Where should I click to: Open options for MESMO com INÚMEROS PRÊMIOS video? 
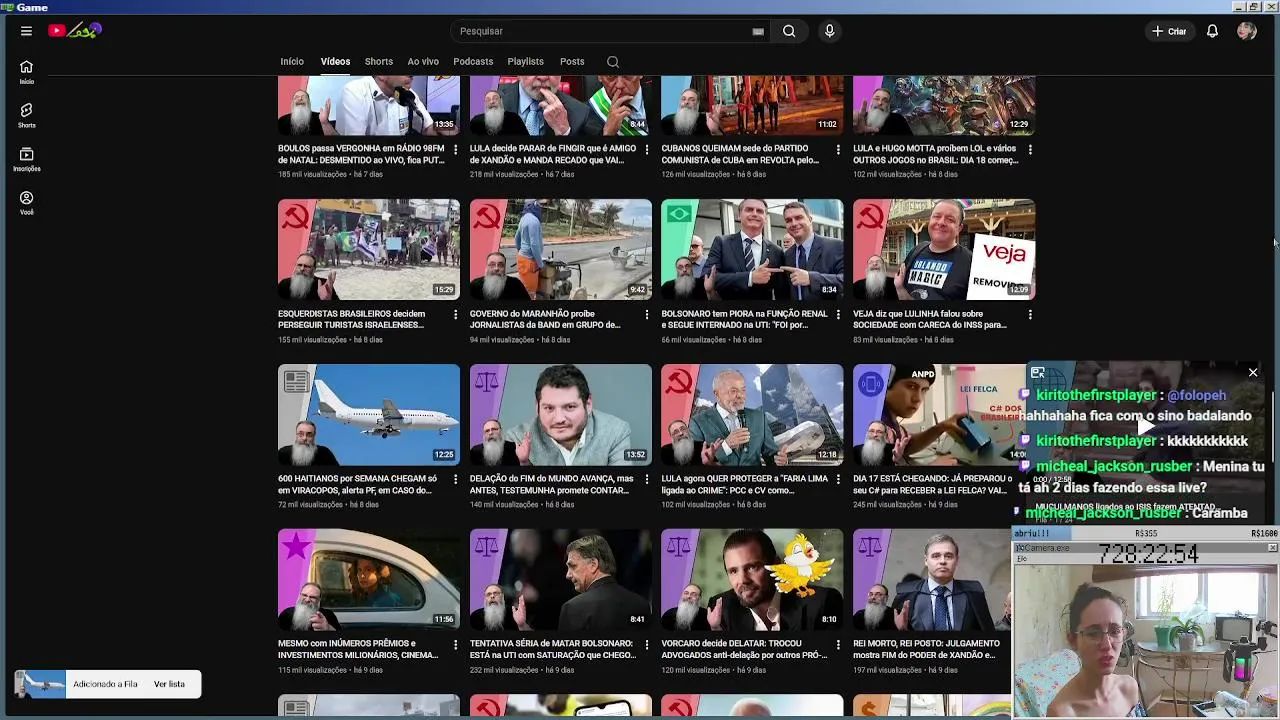(x=455, y=644)
